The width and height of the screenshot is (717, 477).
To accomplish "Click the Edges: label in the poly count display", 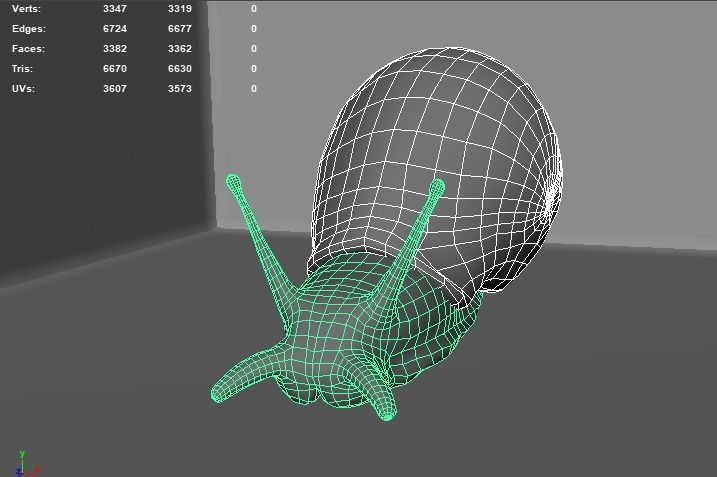I will click(29, 29).
